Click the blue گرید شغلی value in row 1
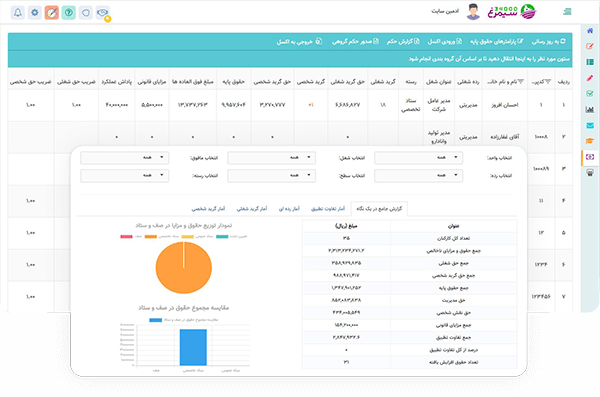Viewport: 600px width, 397px height. pyautogui.click(x=383, y=105)
